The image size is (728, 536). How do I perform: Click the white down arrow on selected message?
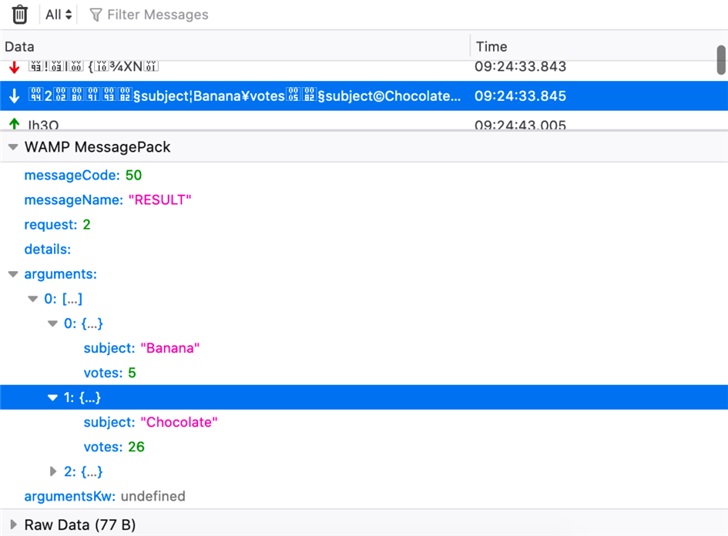tap(14, 97)
